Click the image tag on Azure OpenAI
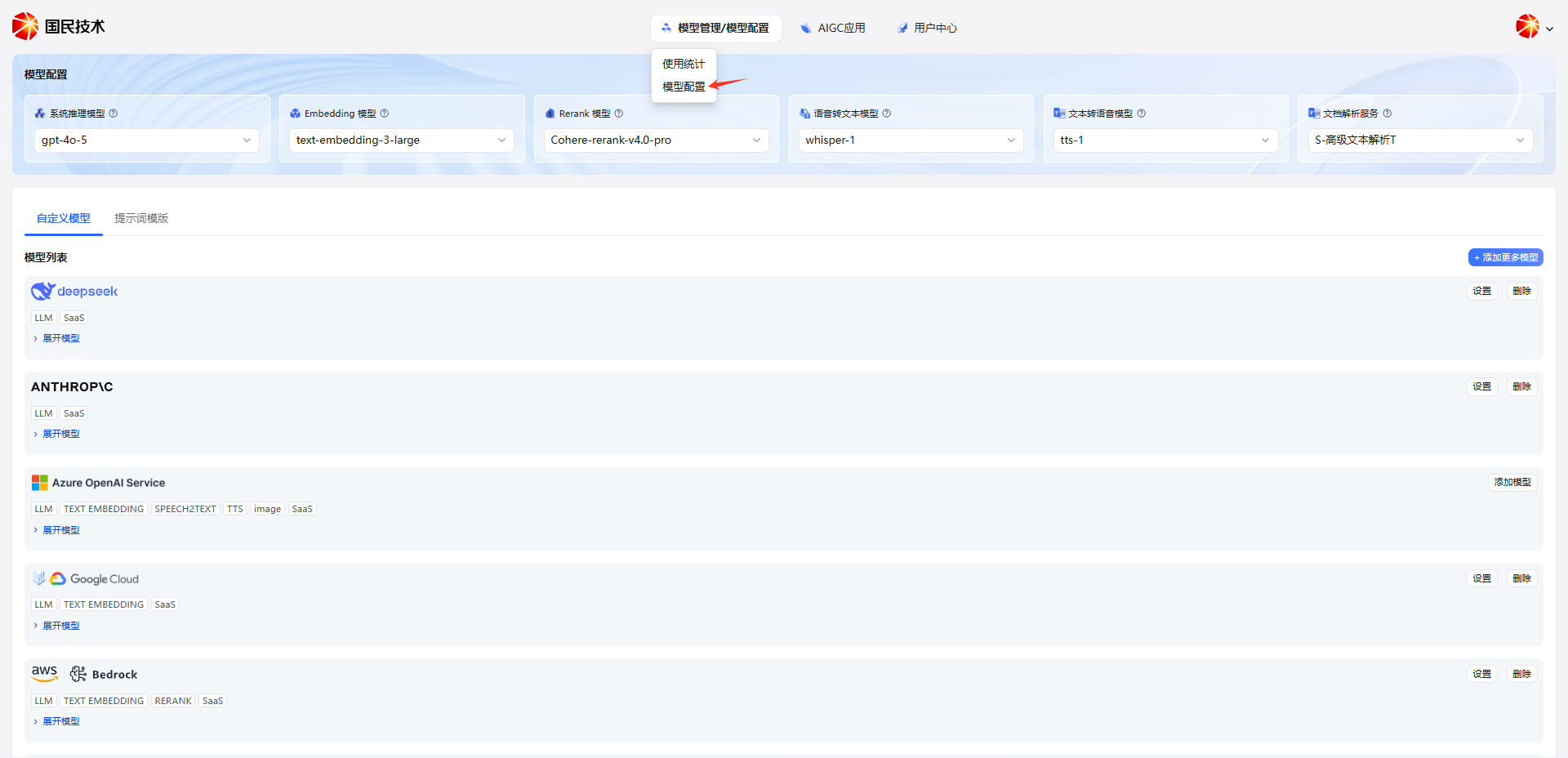The width and height of the screenshot is (1568, 758). click(x=267, y=509)
